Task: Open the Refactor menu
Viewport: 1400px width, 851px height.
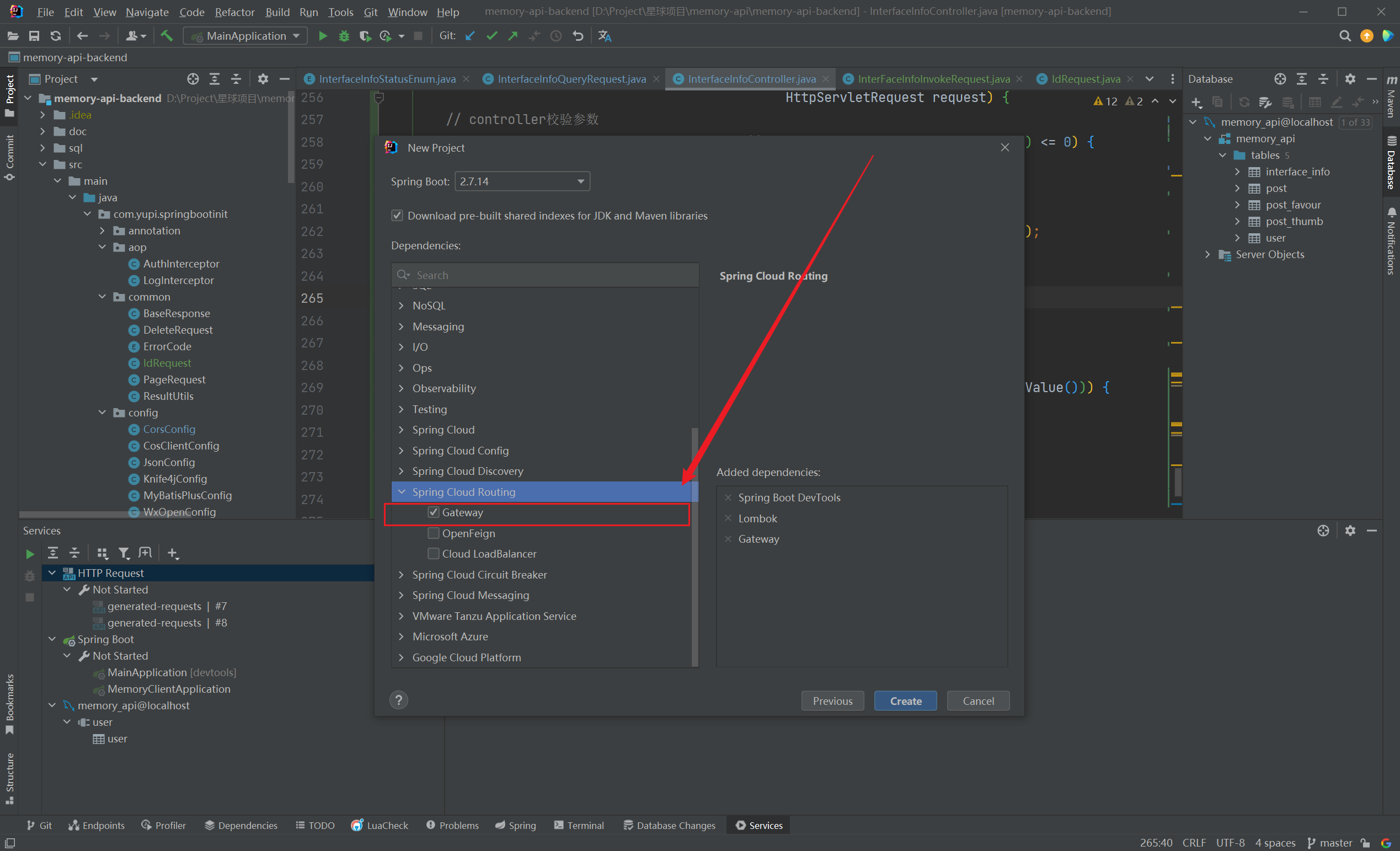Action: pos(234,12)
